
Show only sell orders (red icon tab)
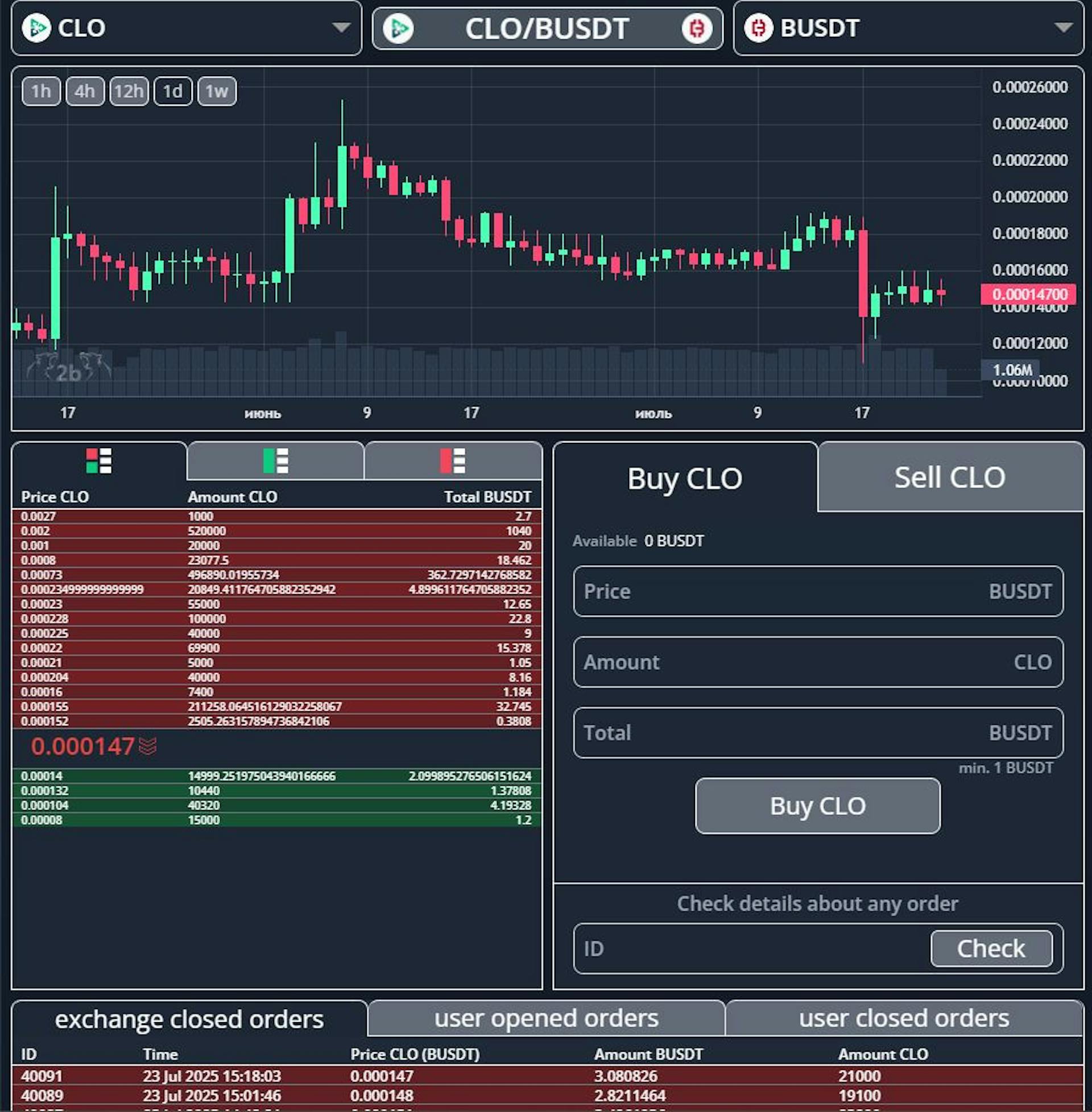click(453, 461)
